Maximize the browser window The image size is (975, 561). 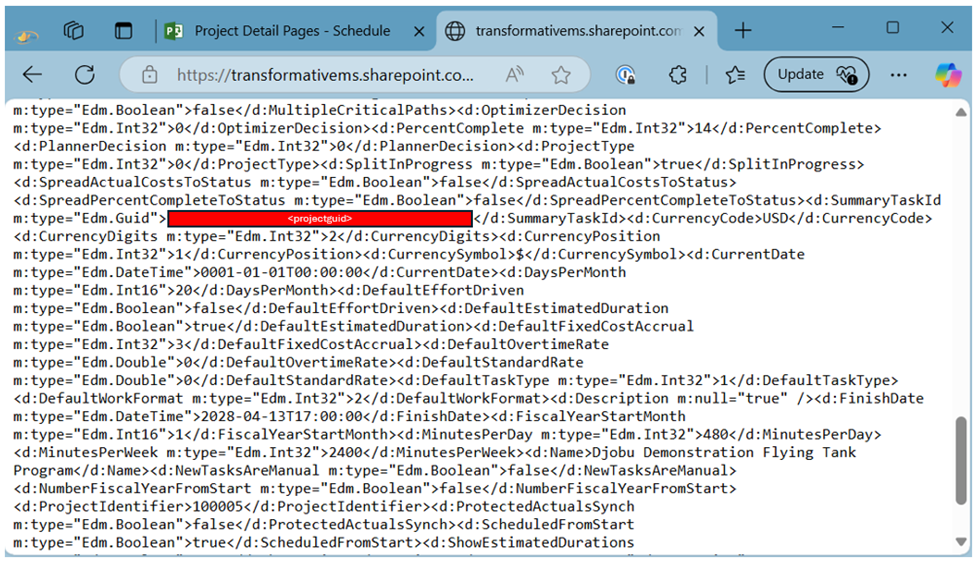(893, 27)
